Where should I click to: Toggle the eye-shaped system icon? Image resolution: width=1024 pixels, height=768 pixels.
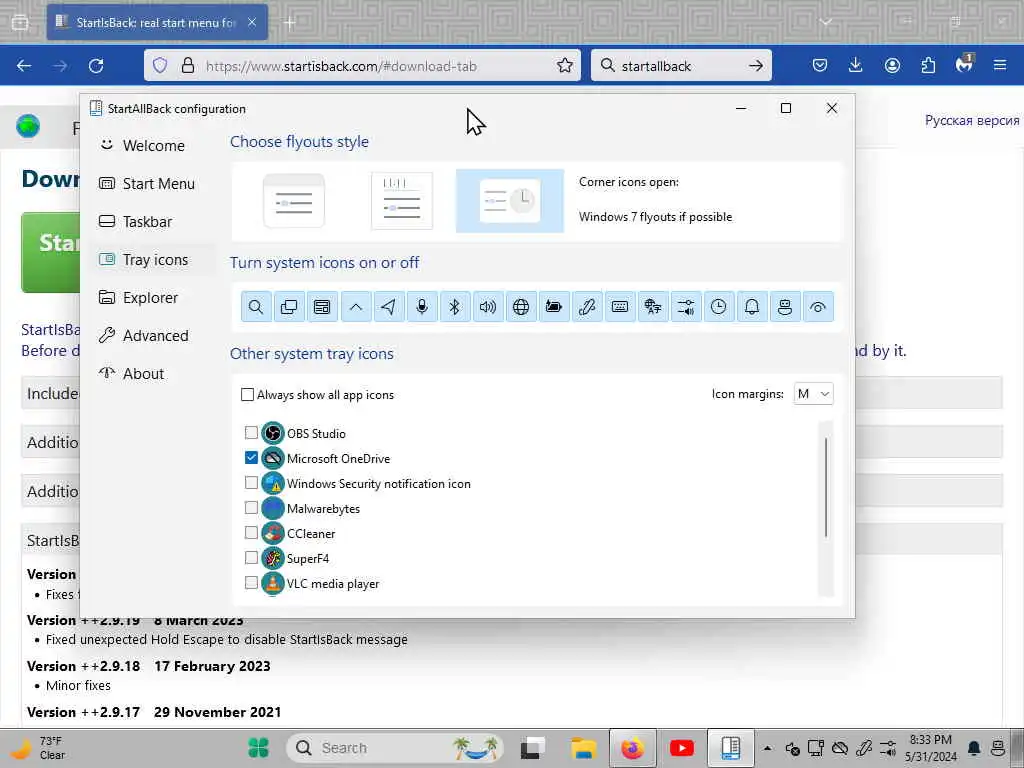(x=818, y=307)
